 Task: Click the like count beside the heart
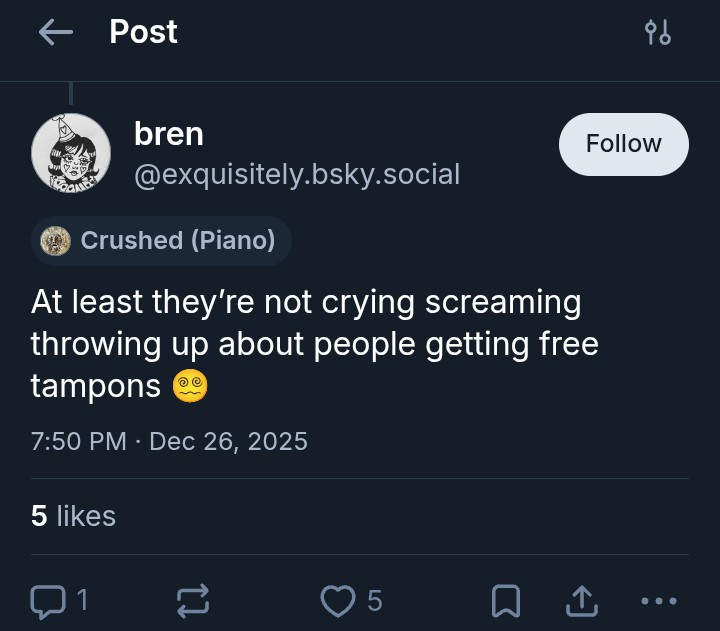click(375, 600)
